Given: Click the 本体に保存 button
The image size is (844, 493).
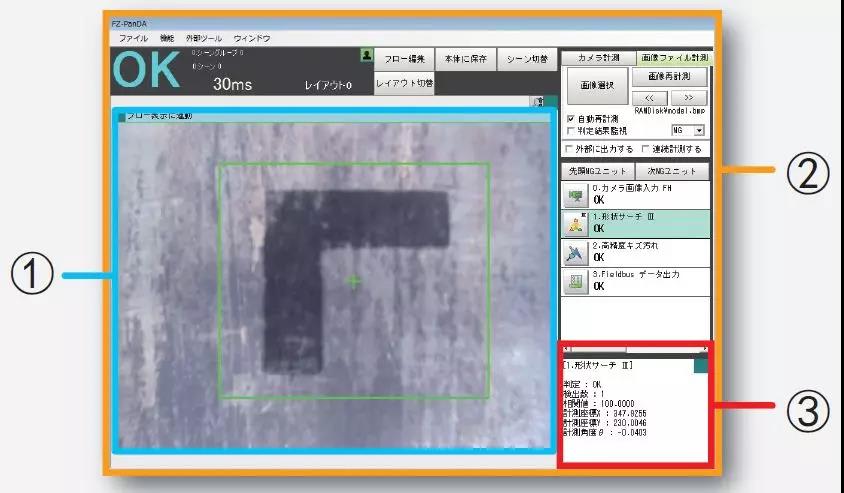Looking at the screenshot, I should 466,59.
